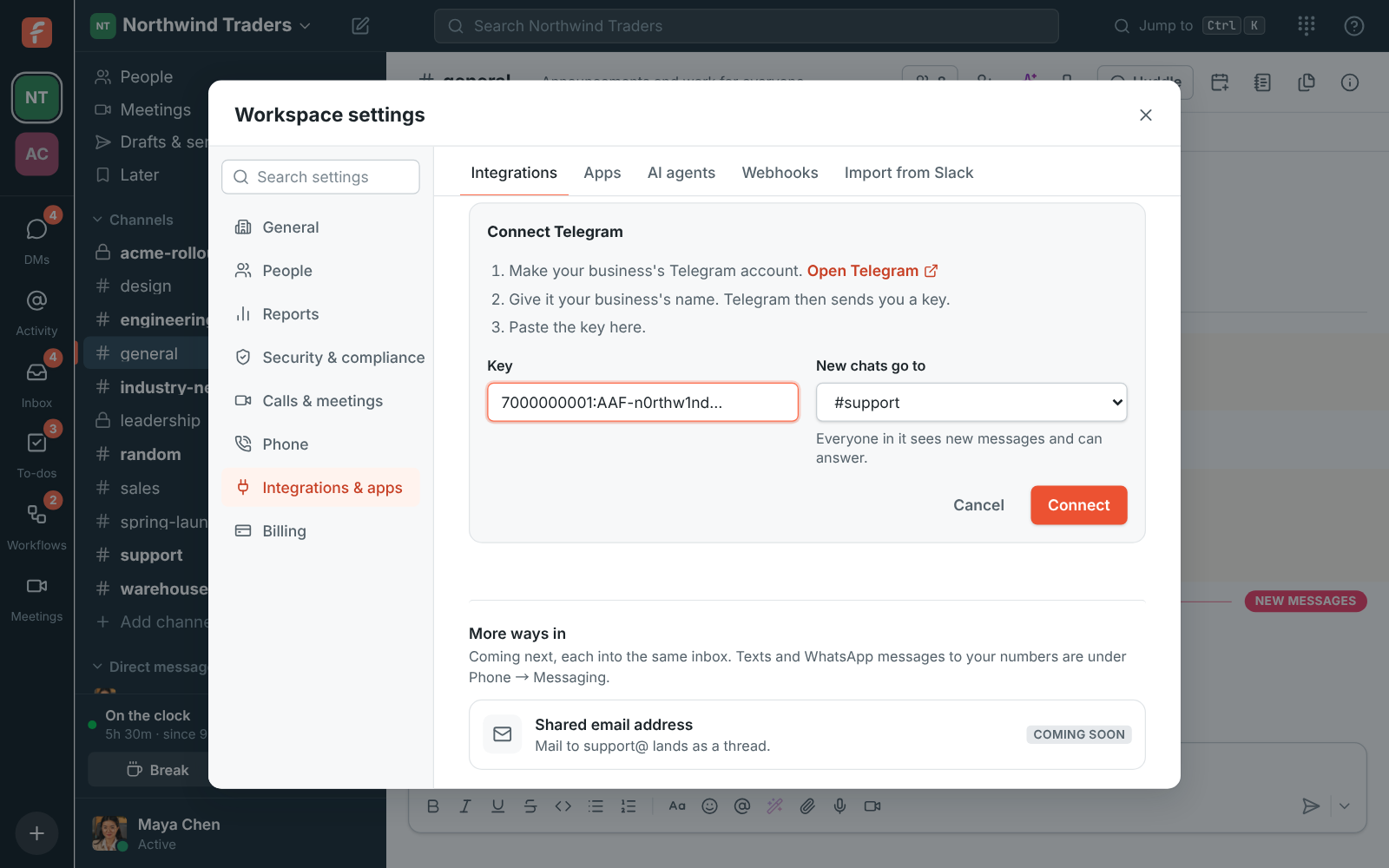Screen dimensions: 1389x868
Task: Open Calls & meetings settings
Action: click(321, 401)
